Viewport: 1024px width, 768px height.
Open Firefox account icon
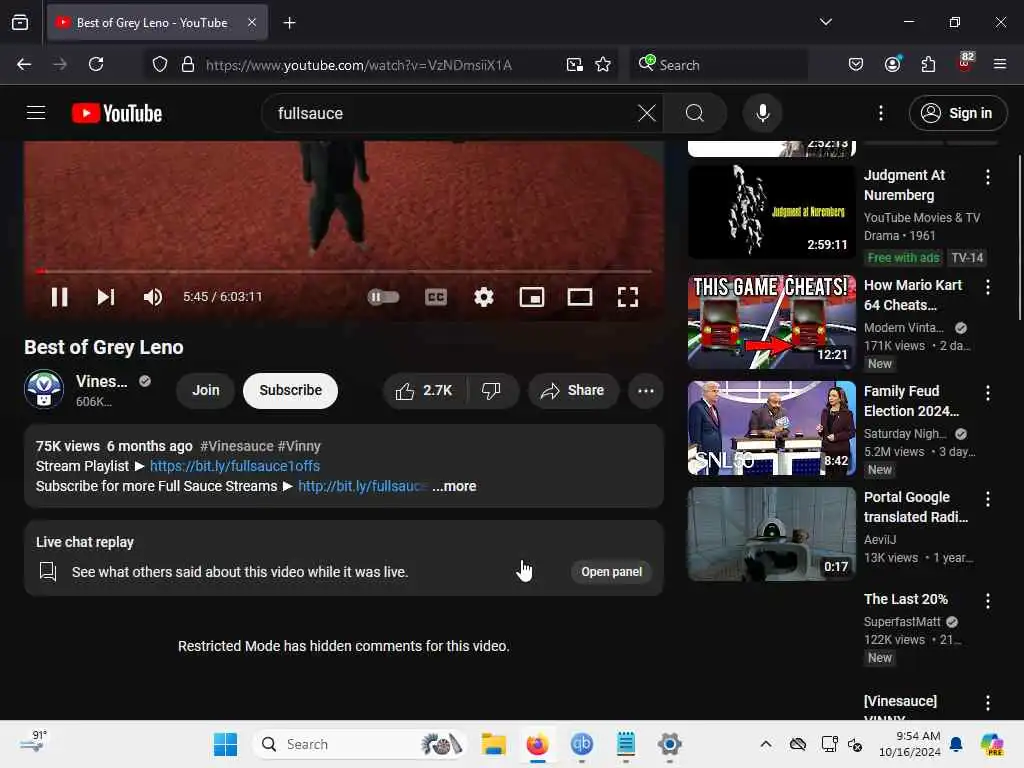893,64
